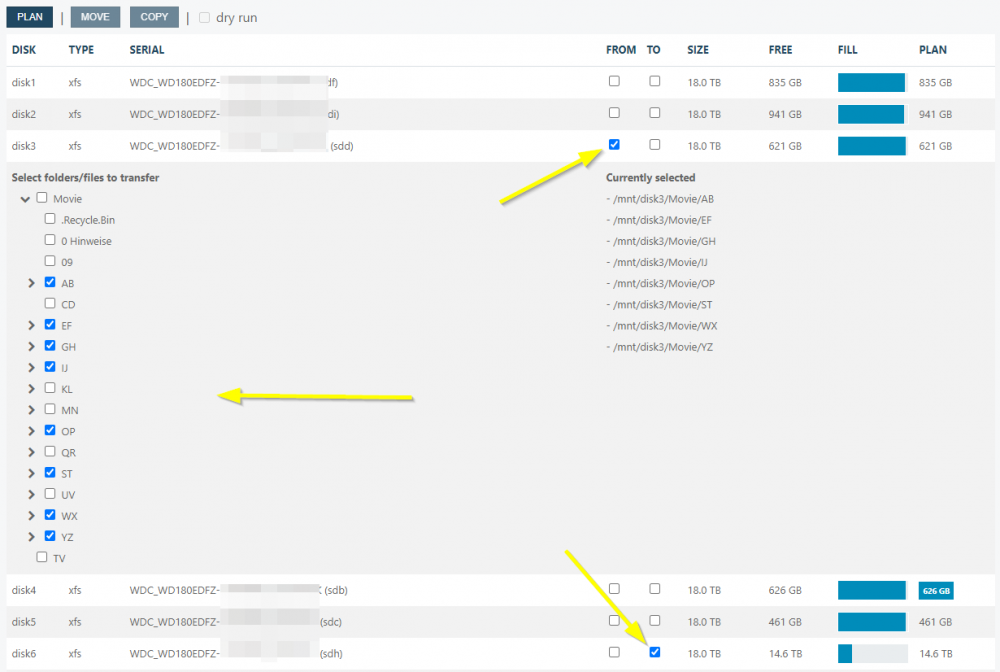The height and width of the screenshot is (672, 1000).
Task: Click the disk3 row label
Action: pyautogui.click(x=24, y=146)
